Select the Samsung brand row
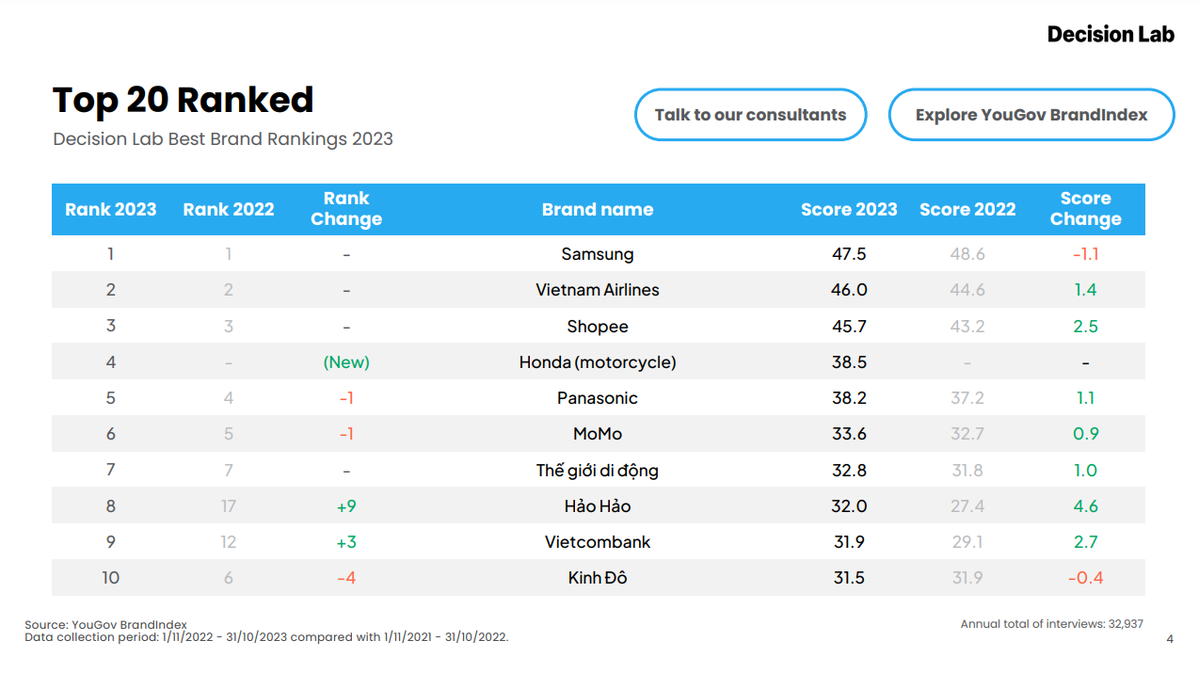 click(x=597, y=254)
